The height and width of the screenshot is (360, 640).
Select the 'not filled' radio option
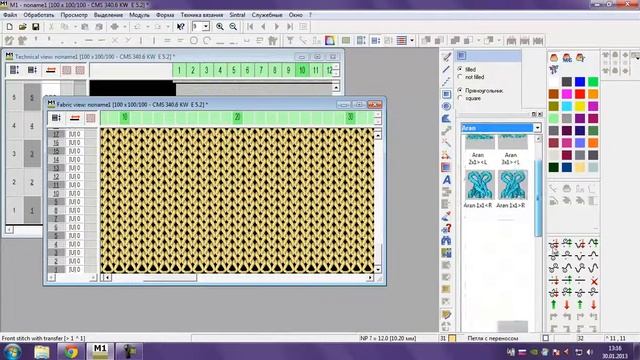[460, 77]
